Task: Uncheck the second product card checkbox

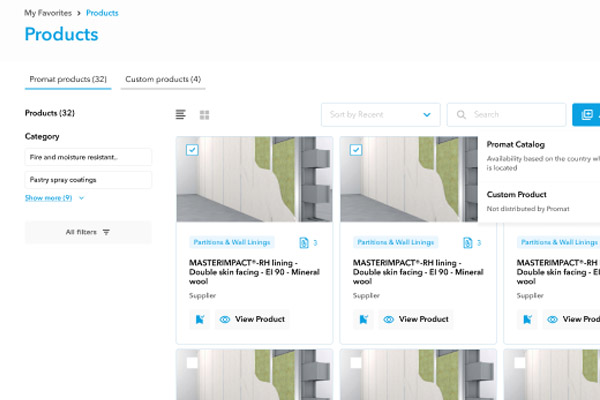Action: [x=356, y=150]
